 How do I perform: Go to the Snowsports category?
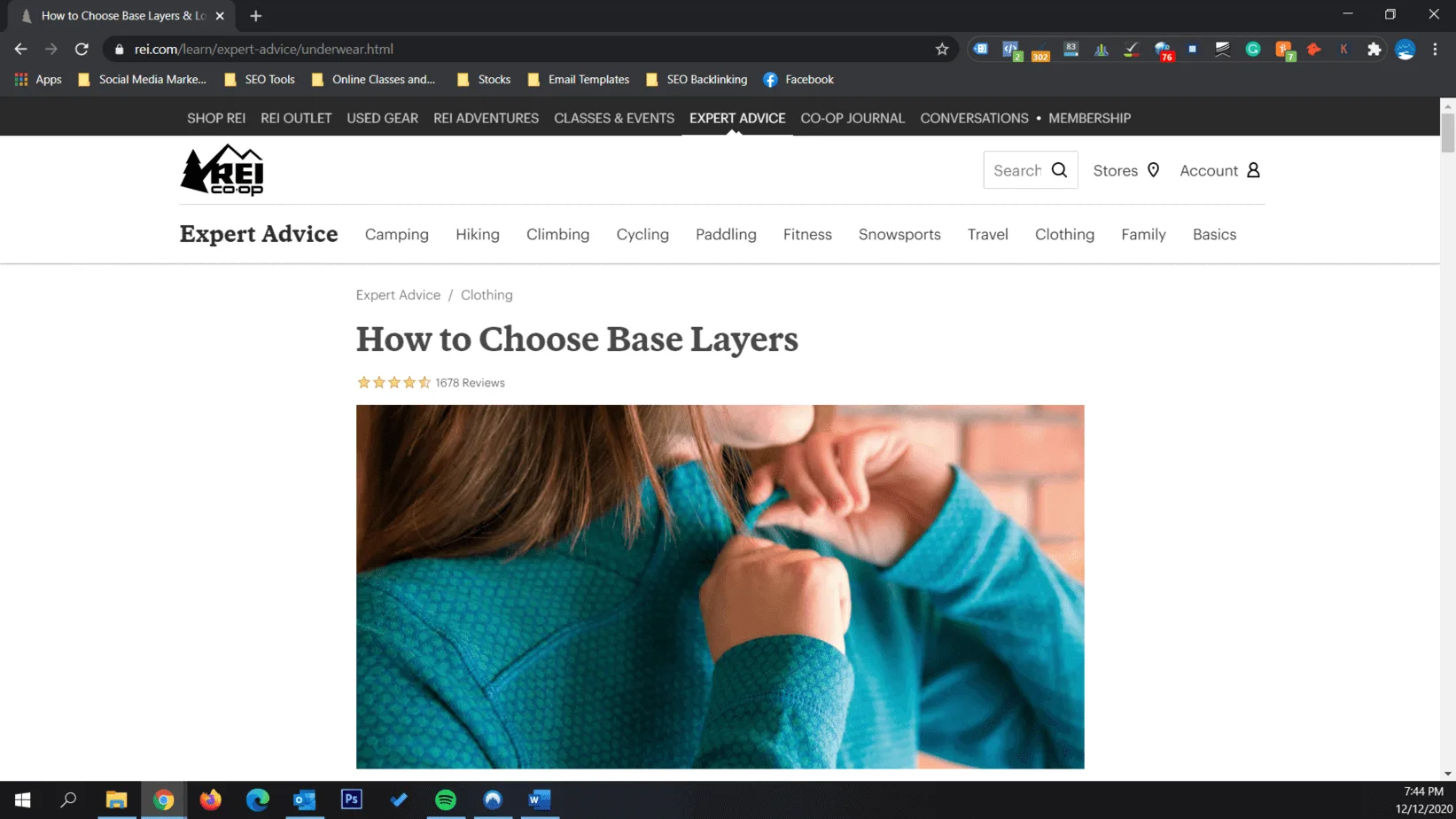click(x=899, y=235)
